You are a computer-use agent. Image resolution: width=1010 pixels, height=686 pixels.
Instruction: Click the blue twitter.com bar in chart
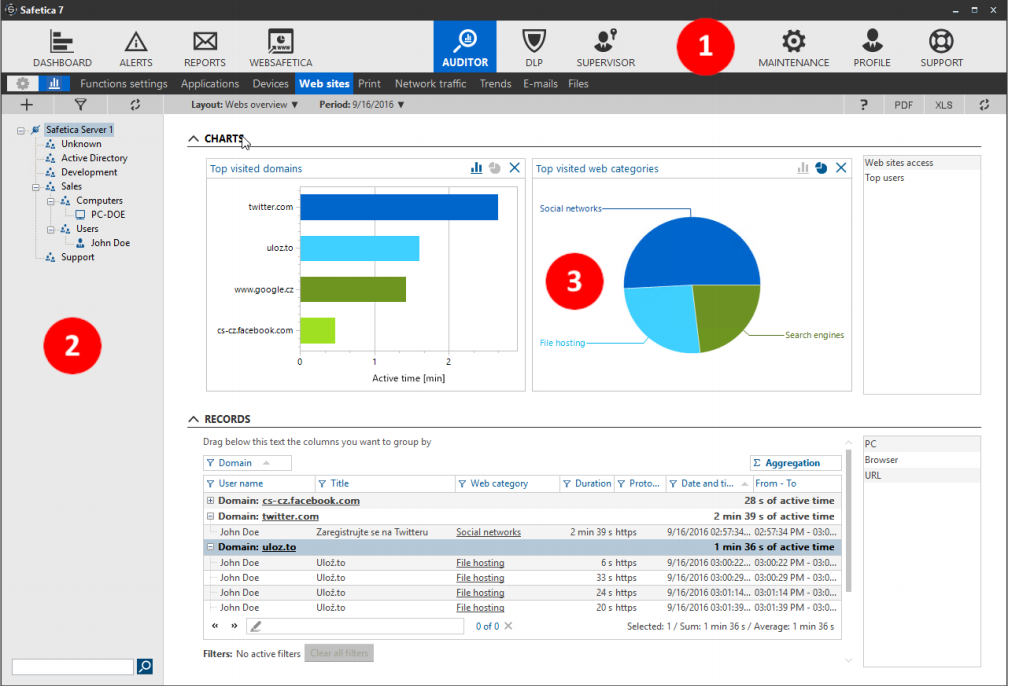click(398, 207)
